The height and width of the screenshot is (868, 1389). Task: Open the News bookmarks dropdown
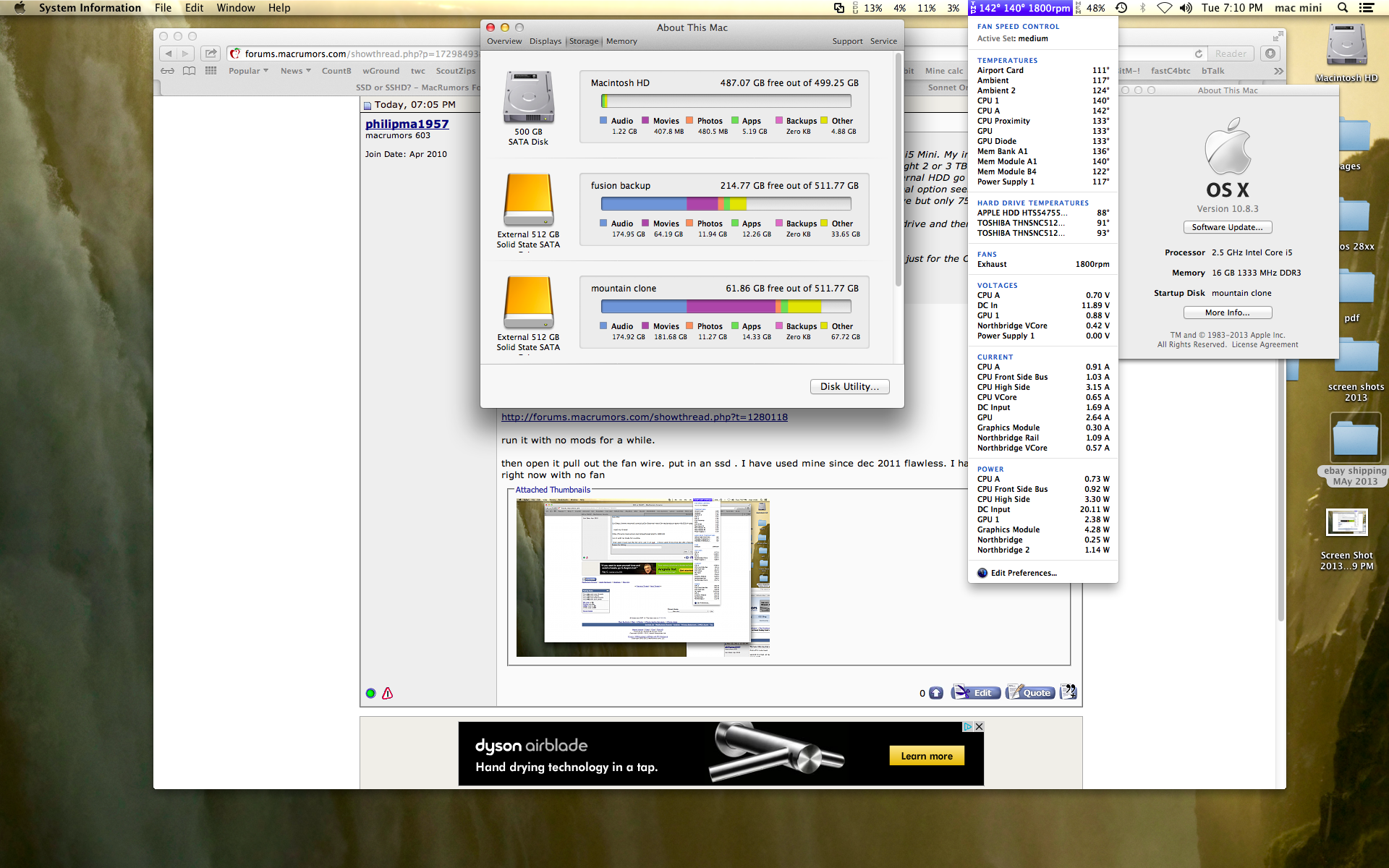pos(295,71)
